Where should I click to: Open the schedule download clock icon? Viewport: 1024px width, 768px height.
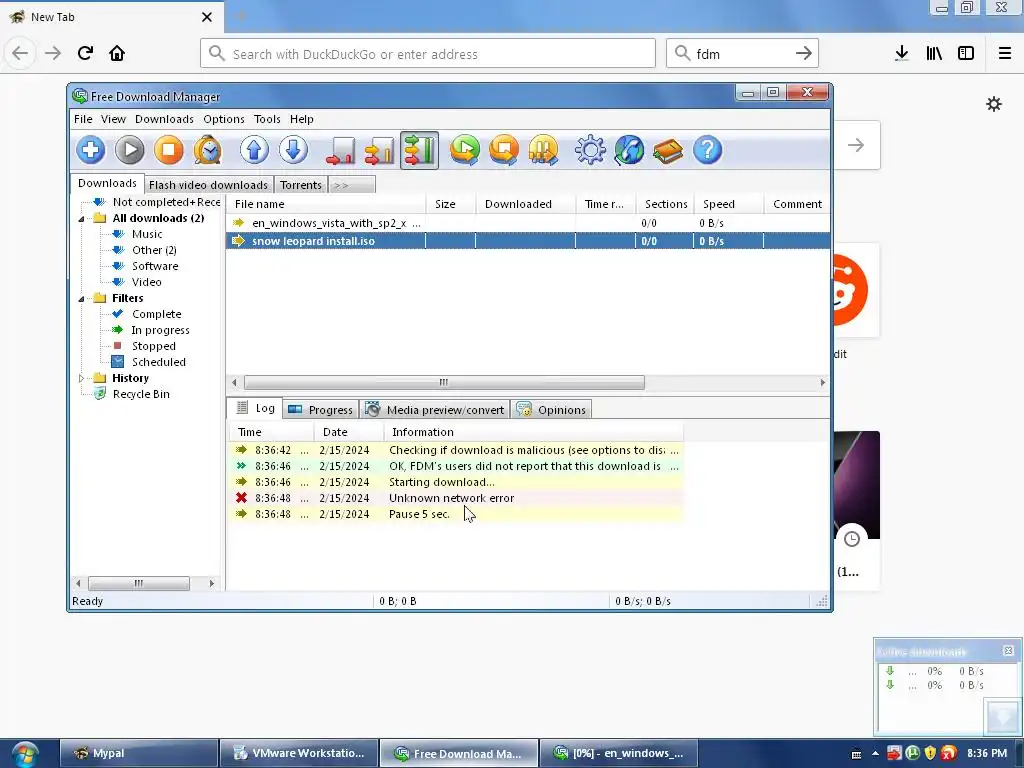pos(208,150)
